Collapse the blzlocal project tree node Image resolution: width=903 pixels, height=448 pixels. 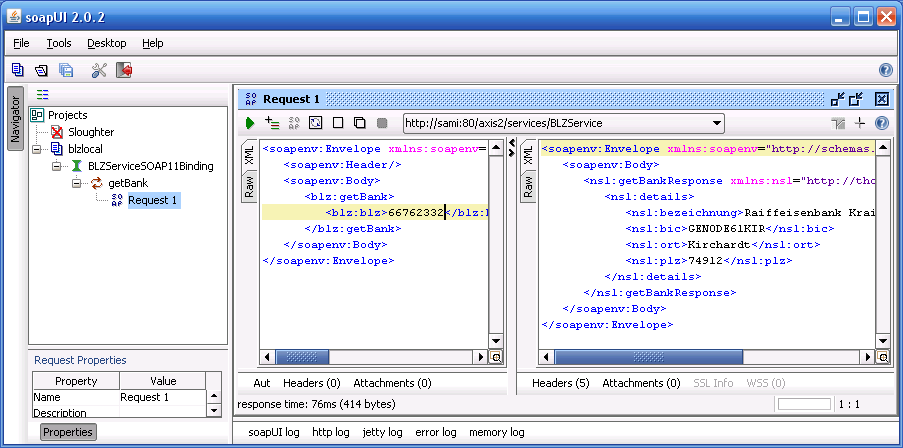(37, 149)
